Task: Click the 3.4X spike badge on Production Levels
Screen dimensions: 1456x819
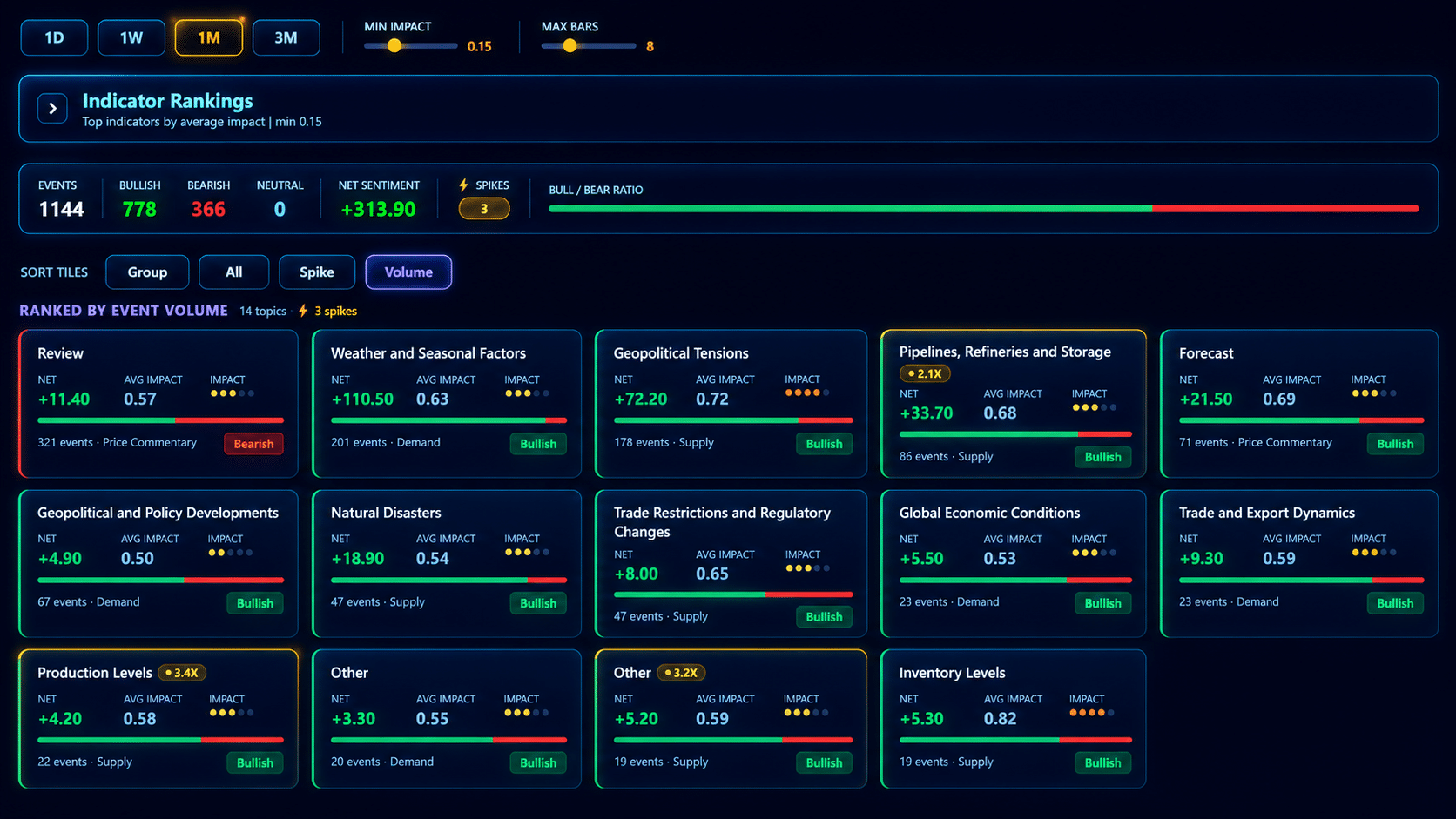Action: click(x=182, y=673)
